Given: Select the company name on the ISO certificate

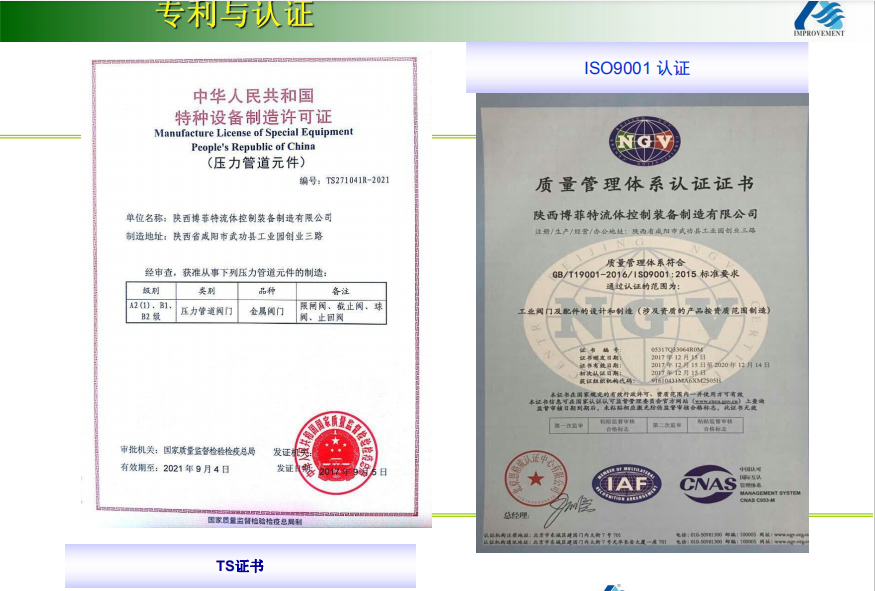Looking at the screenshot, I should tap(646, 214).
